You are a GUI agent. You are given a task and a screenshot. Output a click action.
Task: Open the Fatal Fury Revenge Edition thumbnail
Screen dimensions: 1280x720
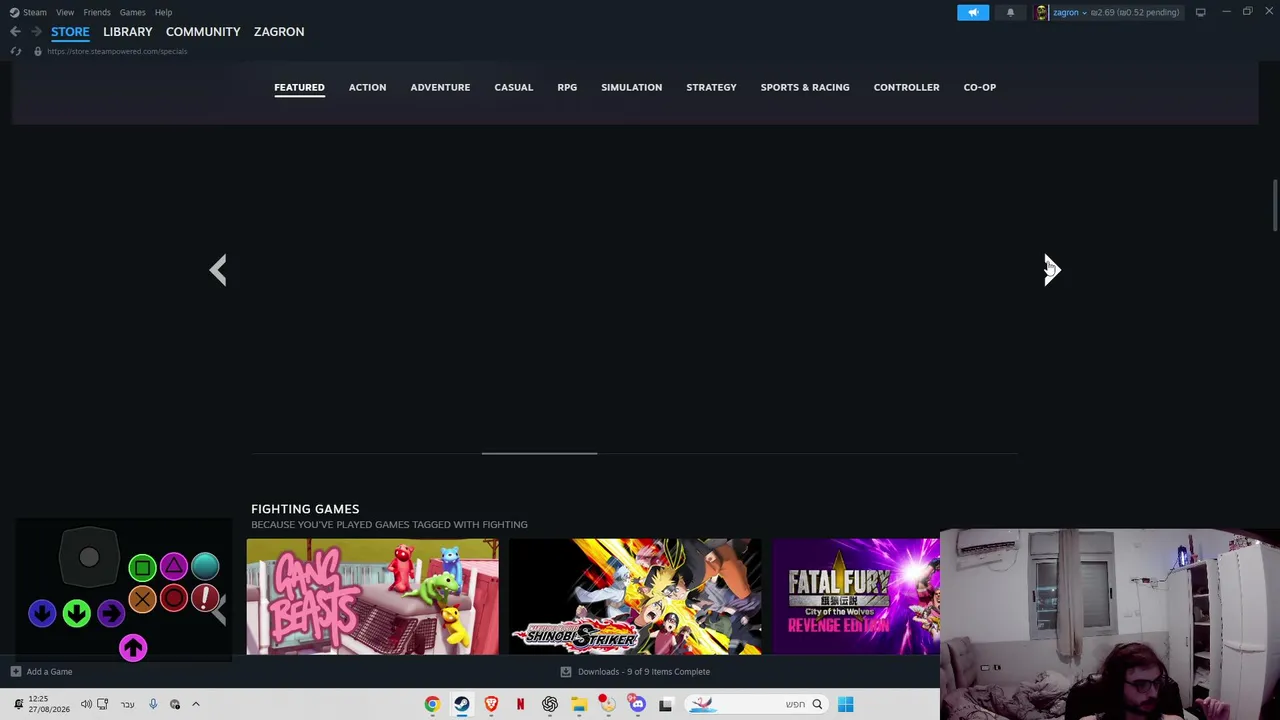tap(856, 597)
